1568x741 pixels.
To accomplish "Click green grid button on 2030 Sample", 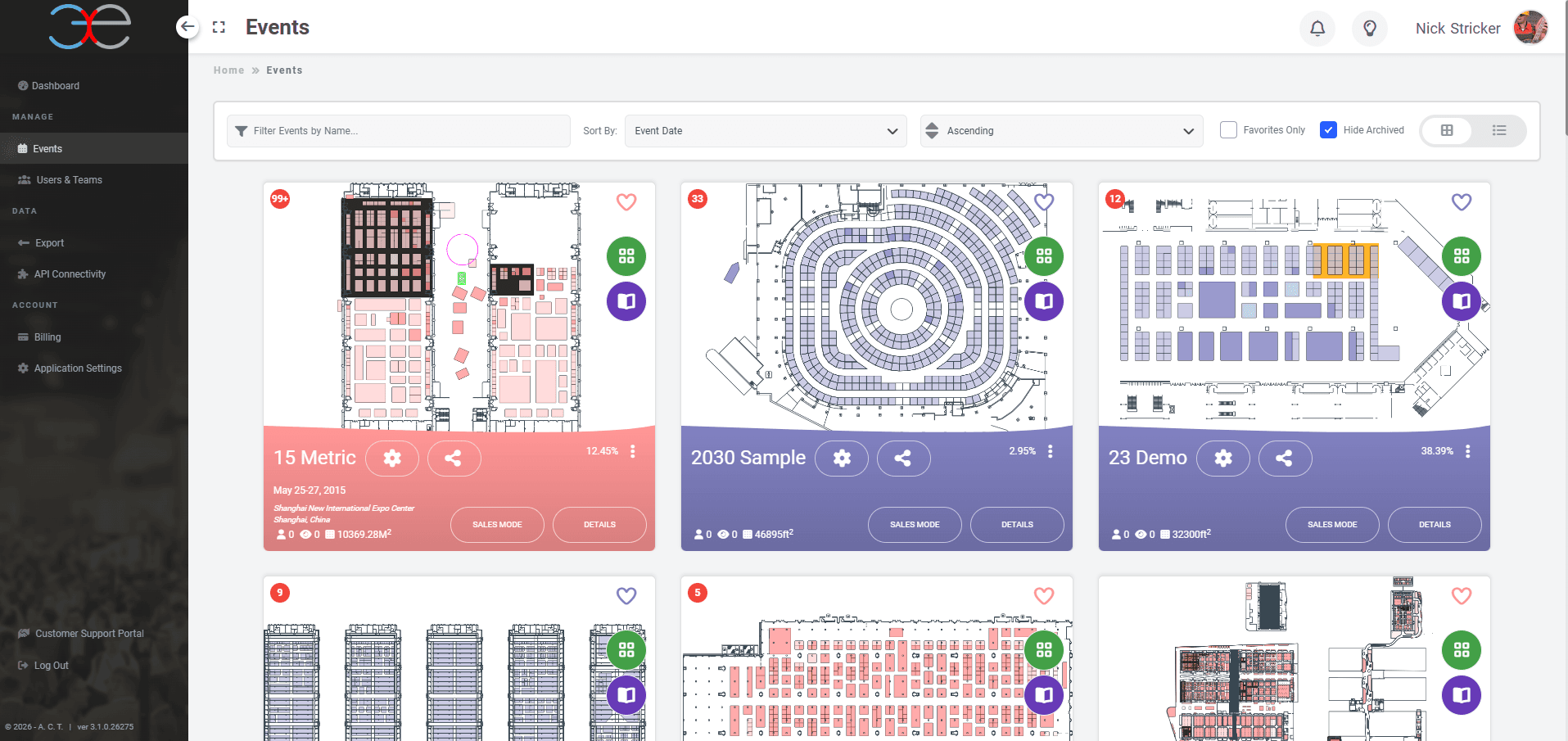I will (x=1044, y=256).
